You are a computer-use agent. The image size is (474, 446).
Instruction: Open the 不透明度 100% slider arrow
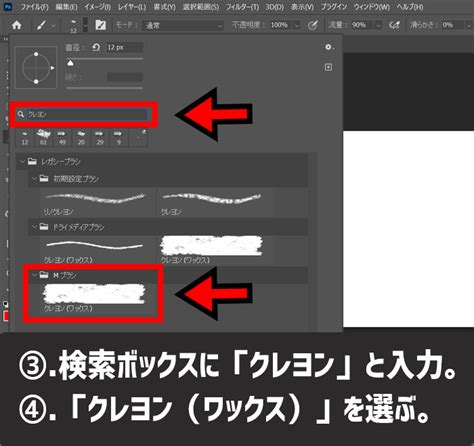[x=296, y=25]
